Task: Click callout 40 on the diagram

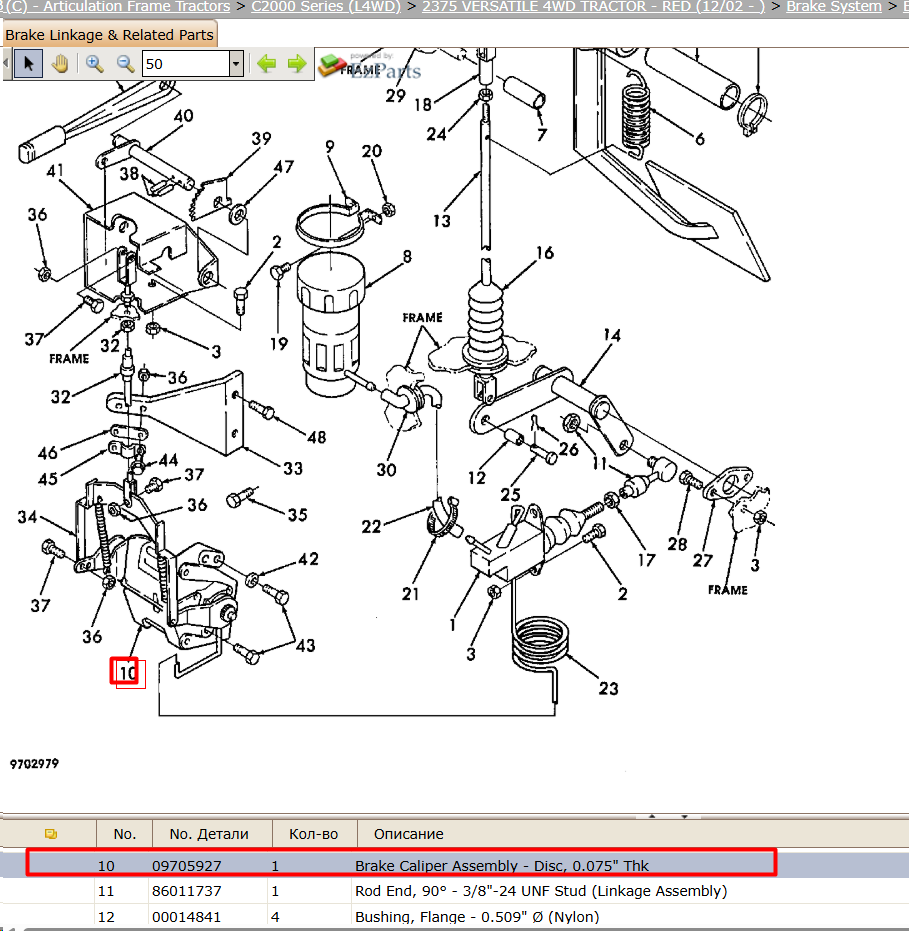Action: (183, 115)
